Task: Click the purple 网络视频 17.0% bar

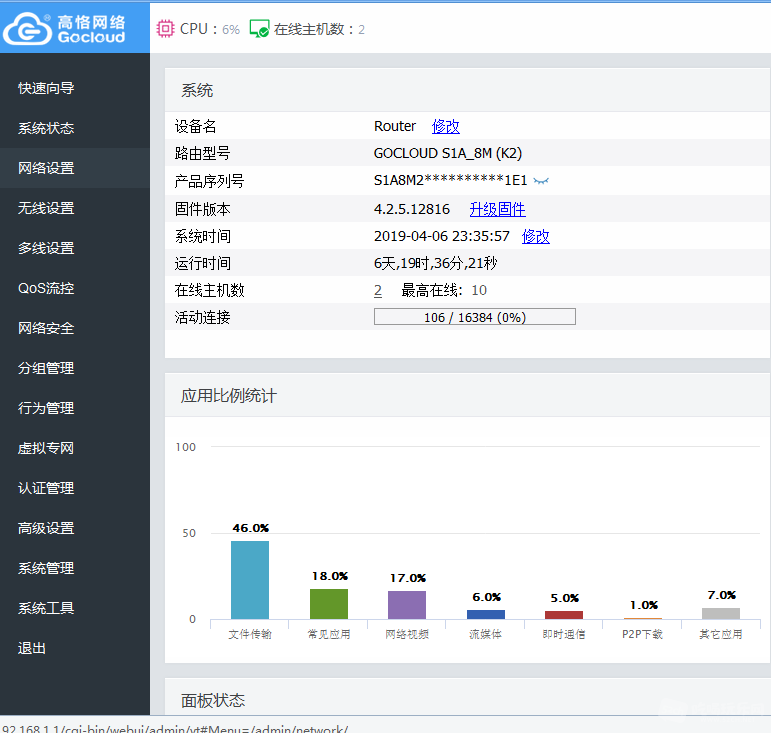Action: point(407,605)
